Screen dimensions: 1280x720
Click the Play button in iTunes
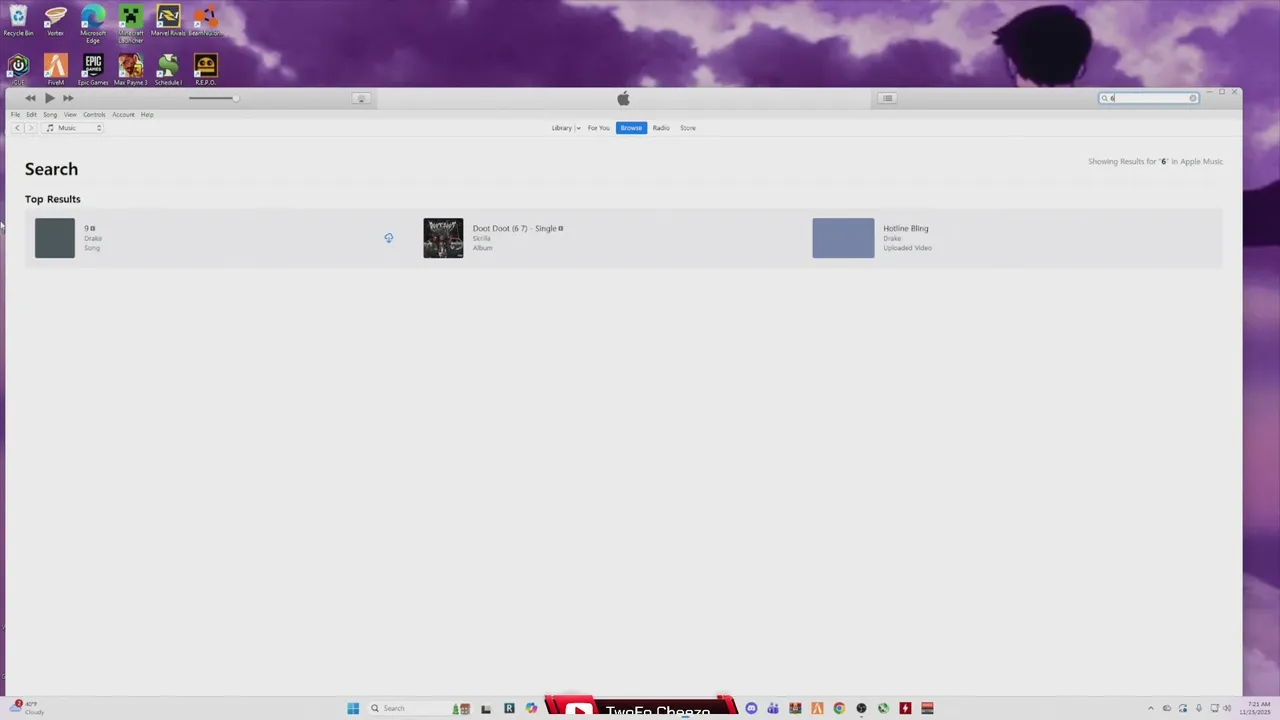pyautogui.click(x=49, y=98)
